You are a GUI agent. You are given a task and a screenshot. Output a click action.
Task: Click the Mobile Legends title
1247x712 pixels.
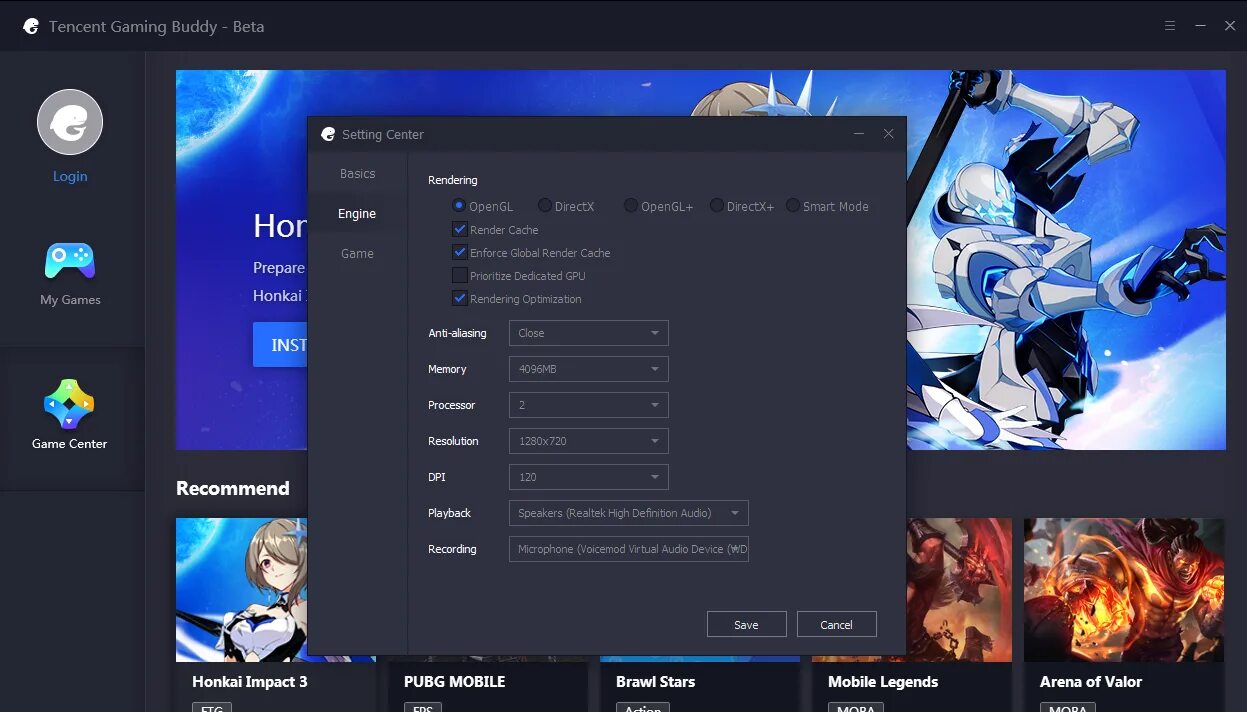click(x=883, y=682)
